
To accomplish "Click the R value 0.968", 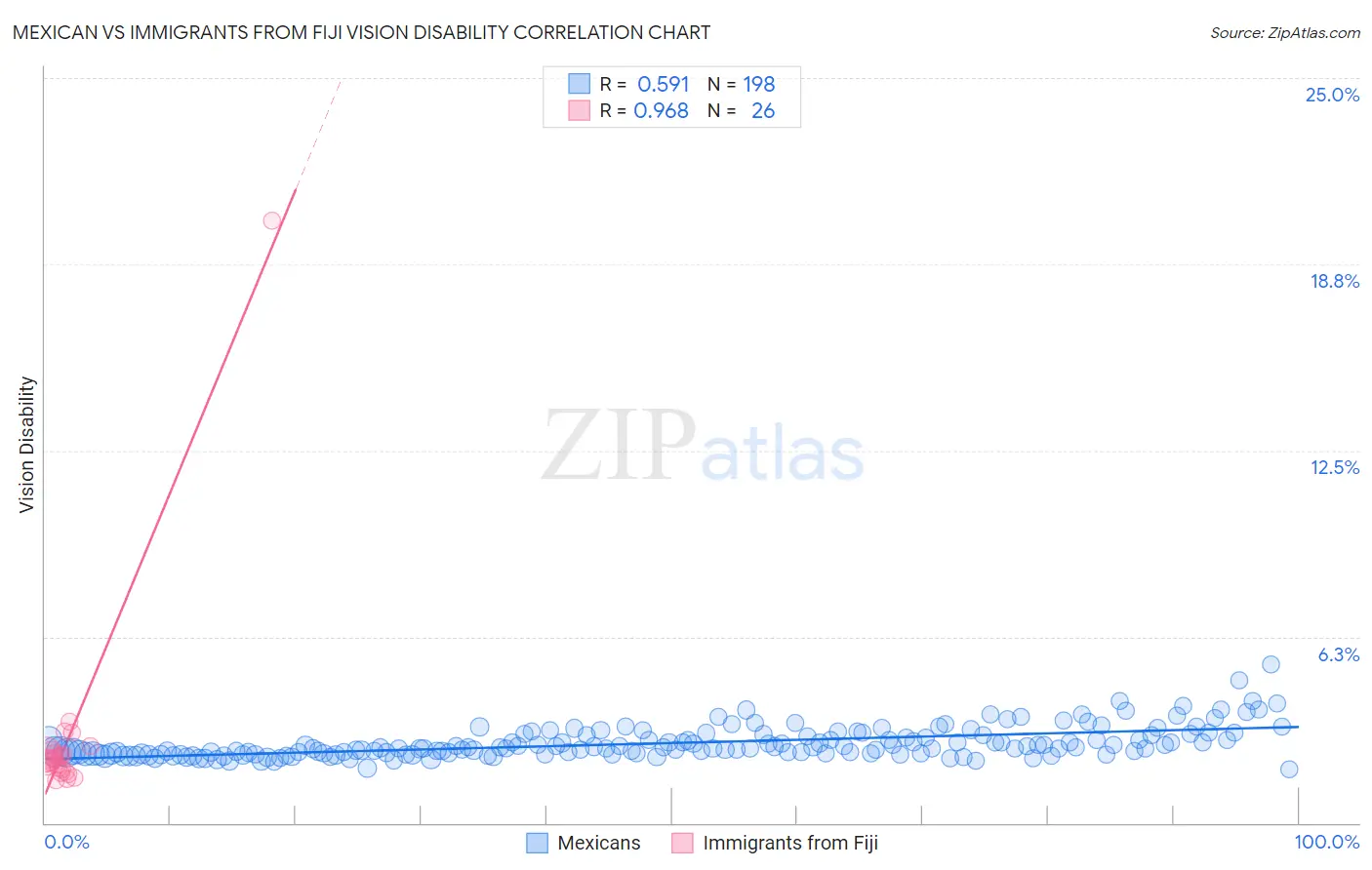I will [662, 111].
